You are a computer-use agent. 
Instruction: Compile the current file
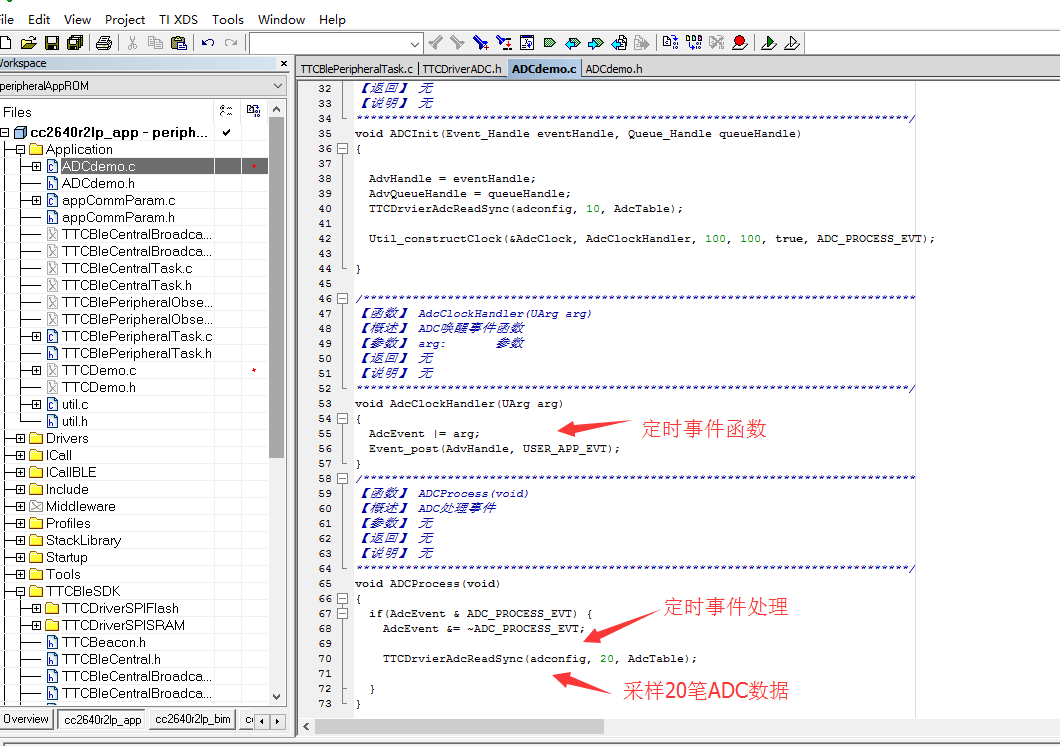(x=670, y=43)
